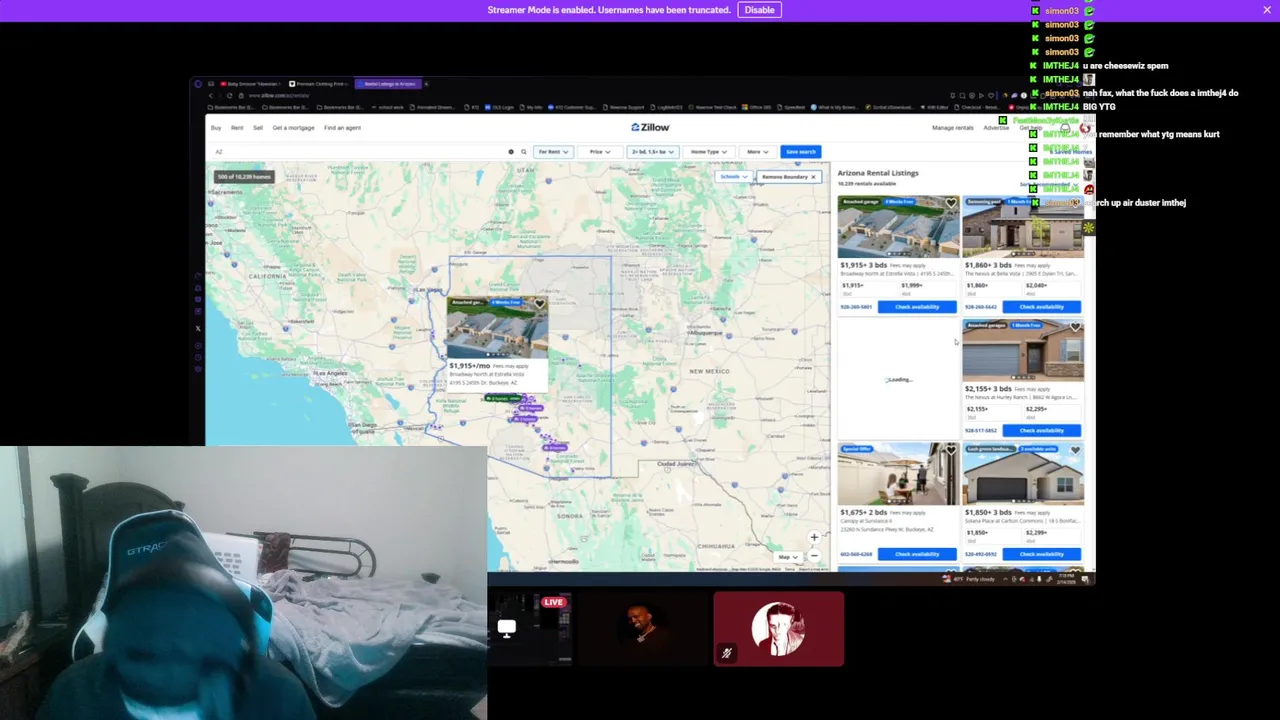Open the Buy menu in Zillow header

(216, 128)
